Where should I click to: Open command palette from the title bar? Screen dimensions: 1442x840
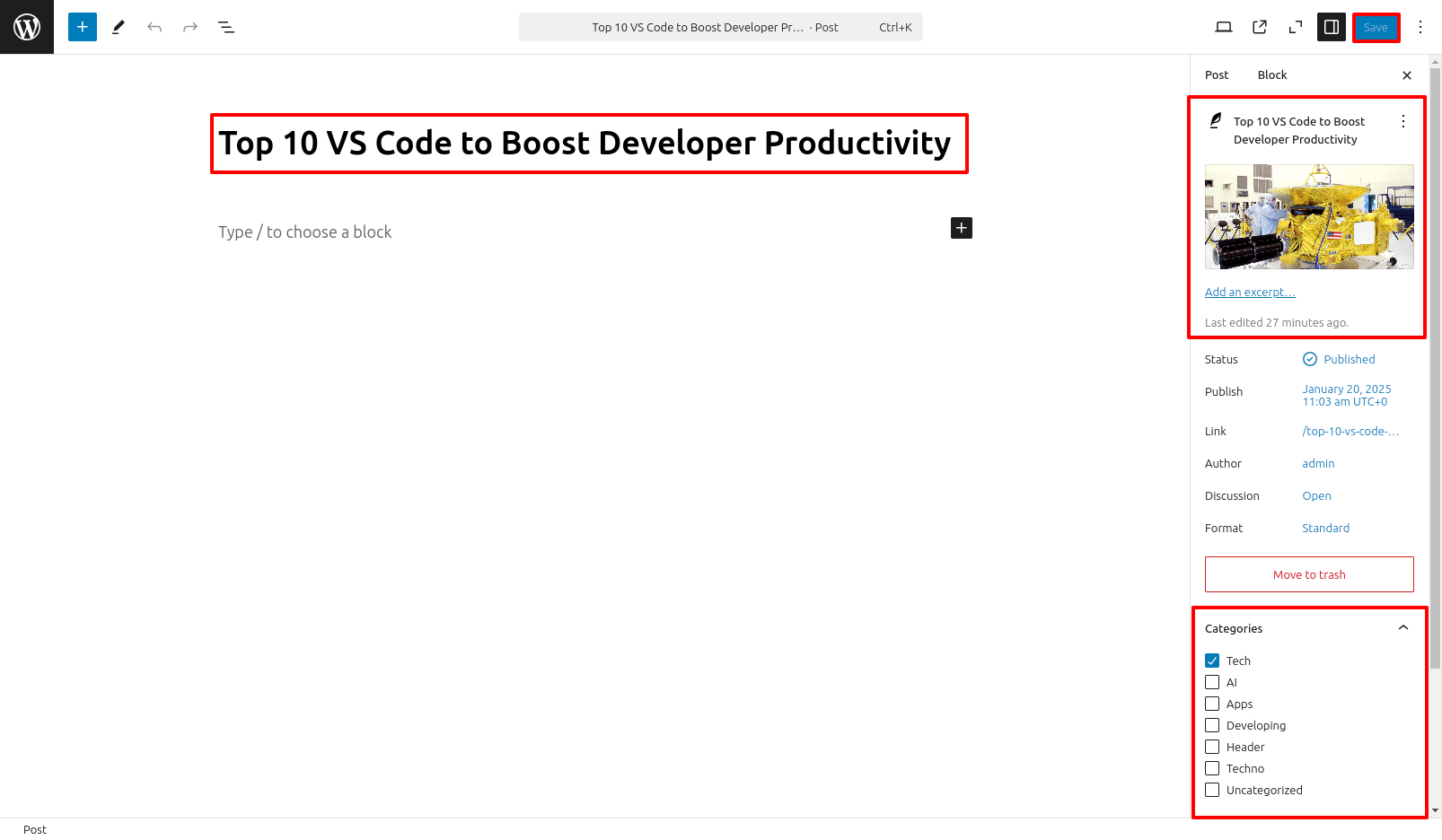(x=721, y=27)
